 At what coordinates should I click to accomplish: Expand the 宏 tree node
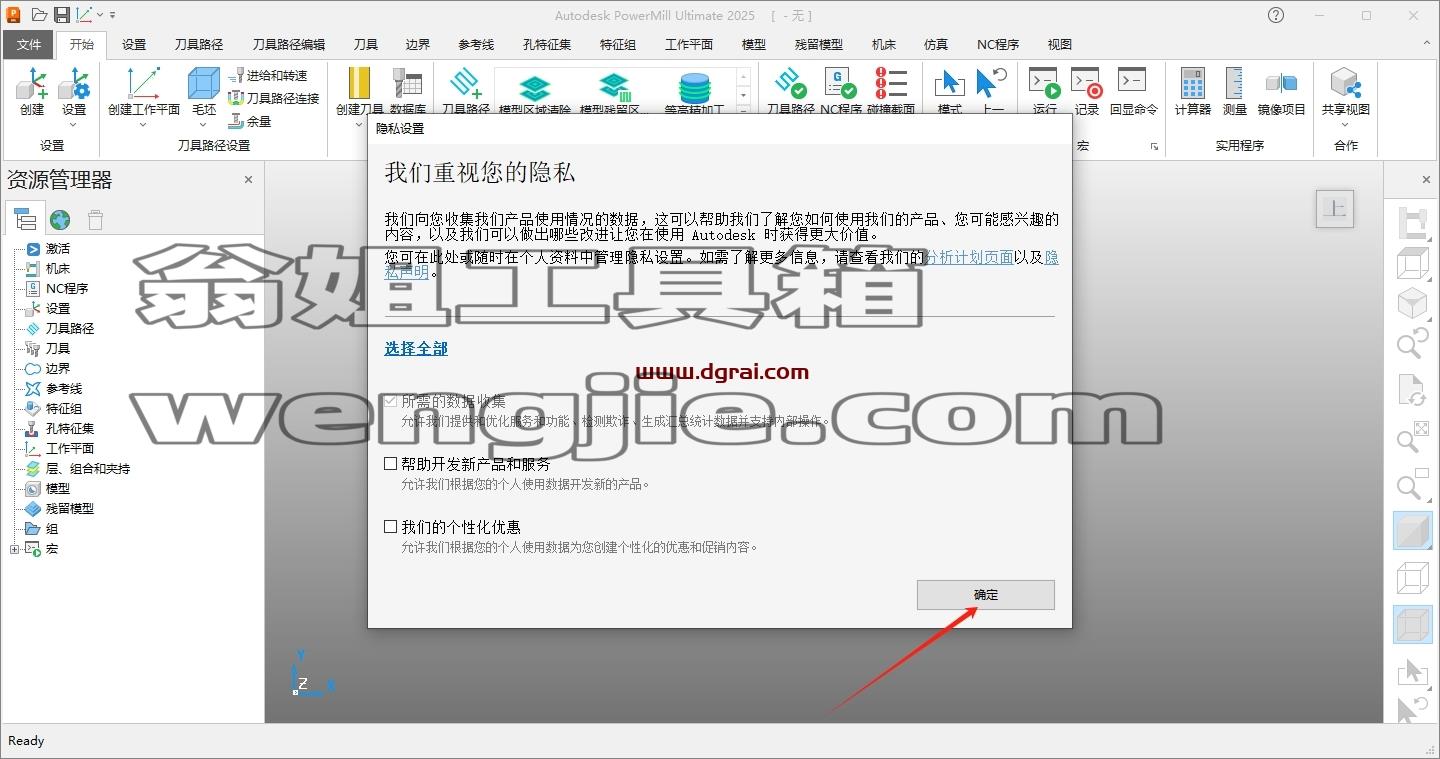click(14, 549)
